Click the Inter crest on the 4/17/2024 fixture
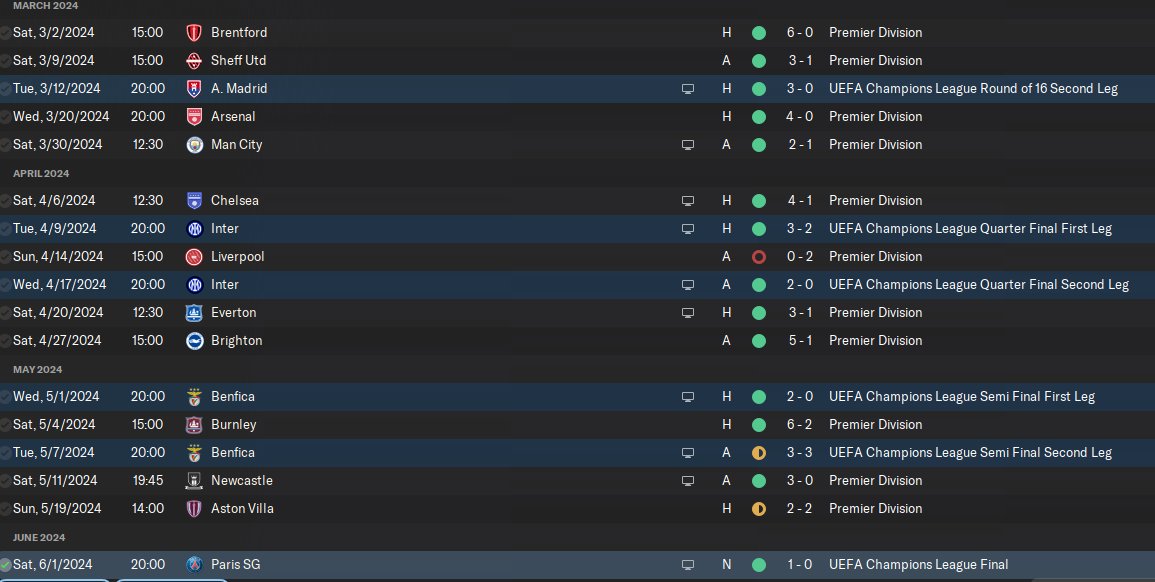This screenshot has width=1155, height=582. point(194,284)
